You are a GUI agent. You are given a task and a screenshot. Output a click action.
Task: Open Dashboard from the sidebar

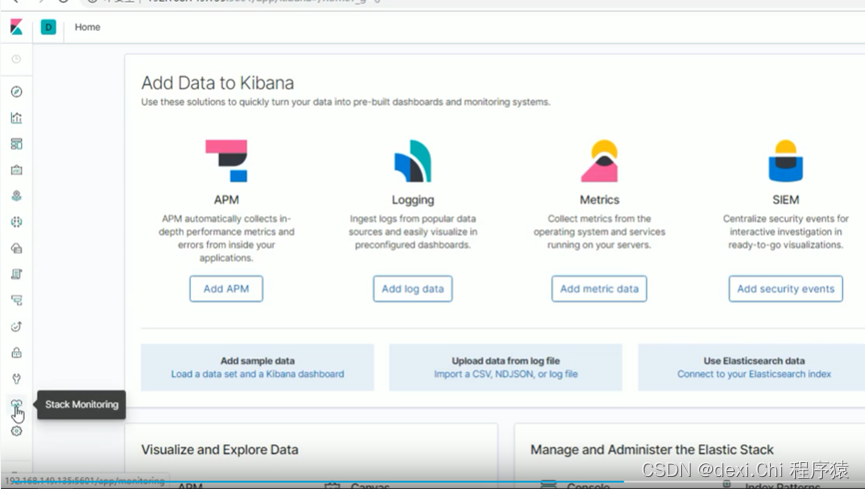click(17, 144)
